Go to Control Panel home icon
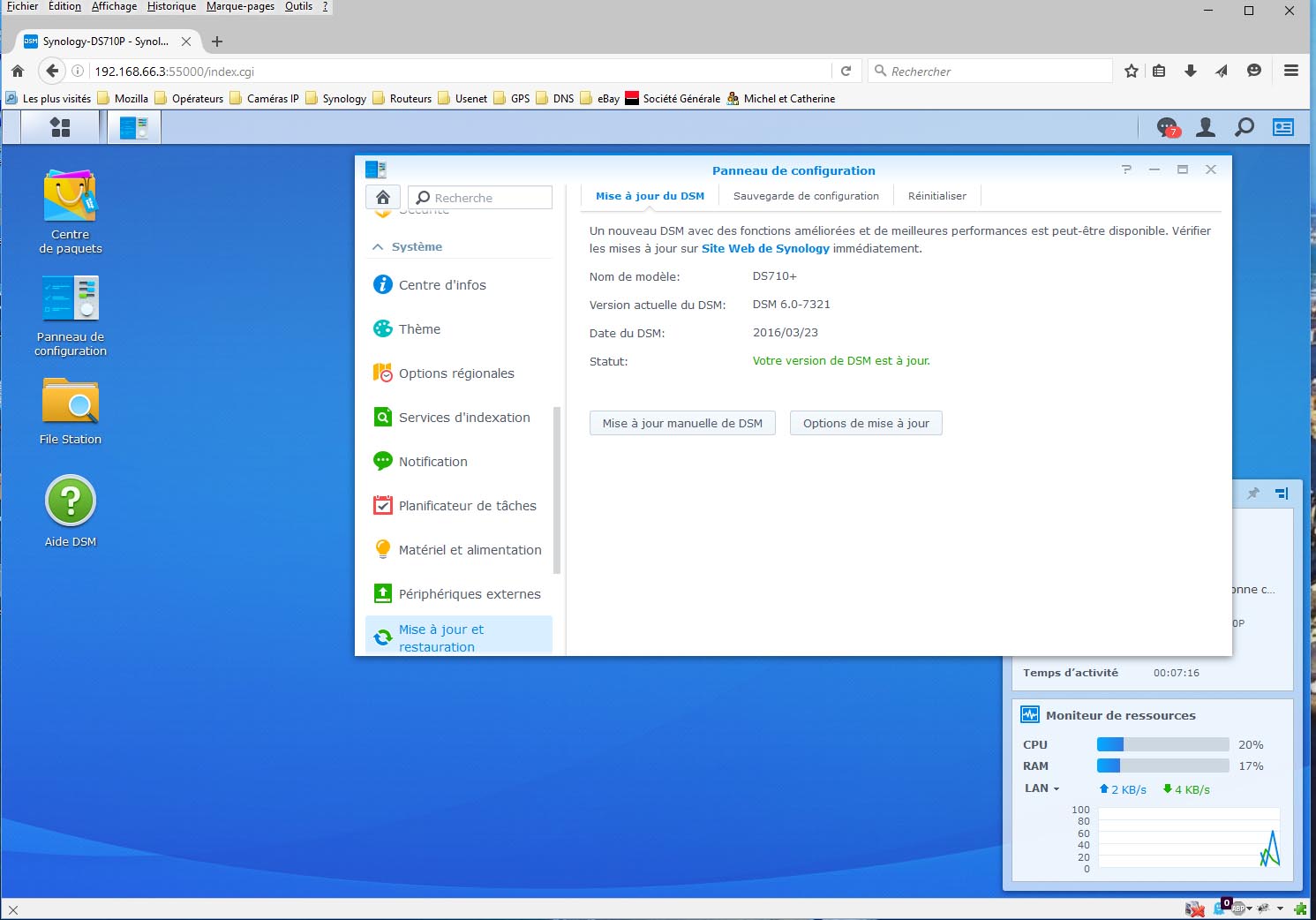The width and height of the screenshot is (1316, 920). coord(383,197)
